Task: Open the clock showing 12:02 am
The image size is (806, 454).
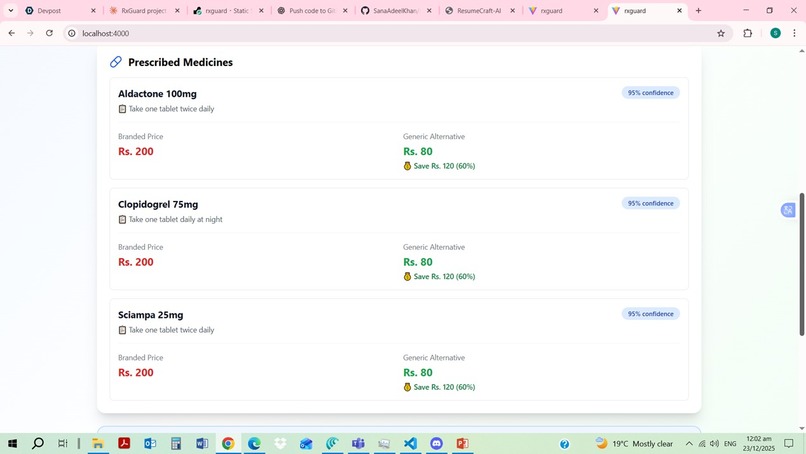Action: pos(759,443)
